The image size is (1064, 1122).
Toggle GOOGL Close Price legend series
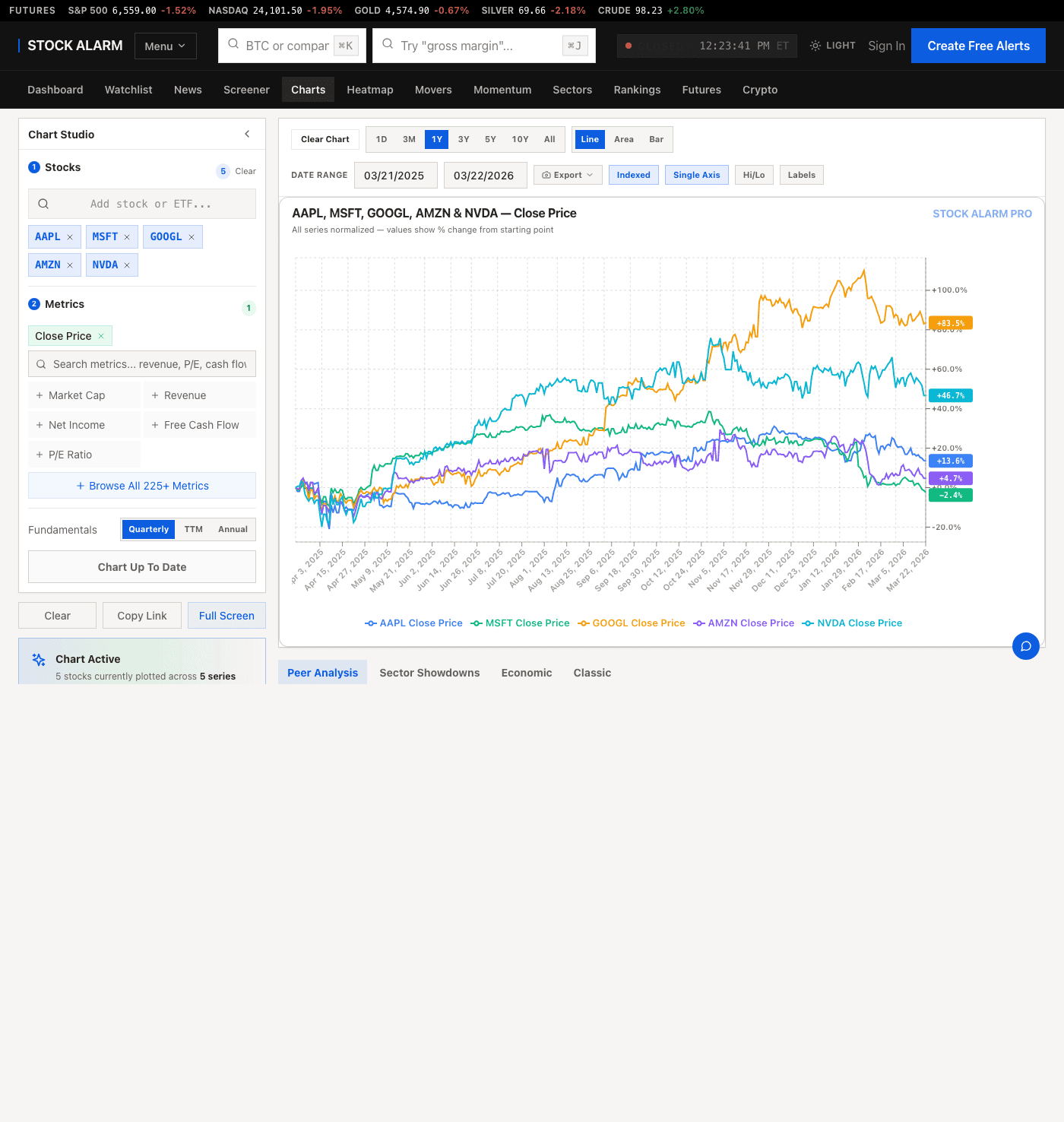[x=632, y=623]
